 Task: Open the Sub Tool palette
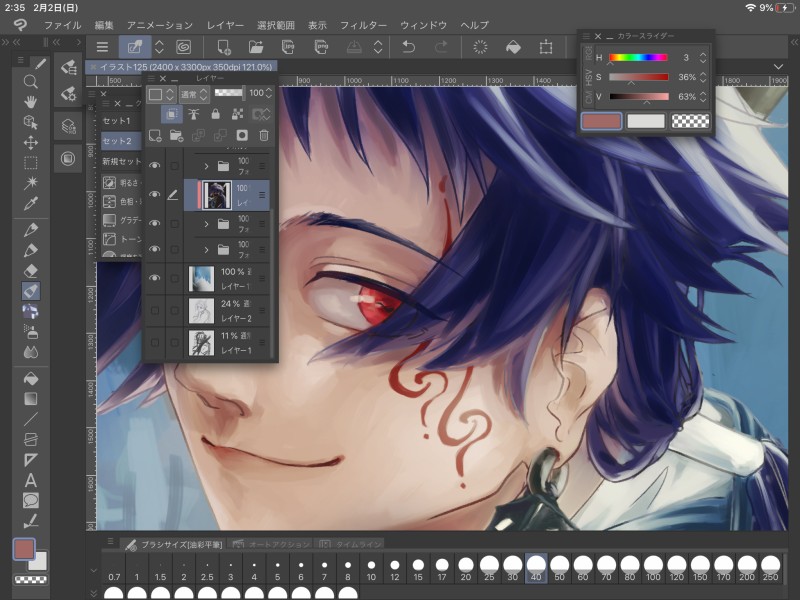point(68,67)
